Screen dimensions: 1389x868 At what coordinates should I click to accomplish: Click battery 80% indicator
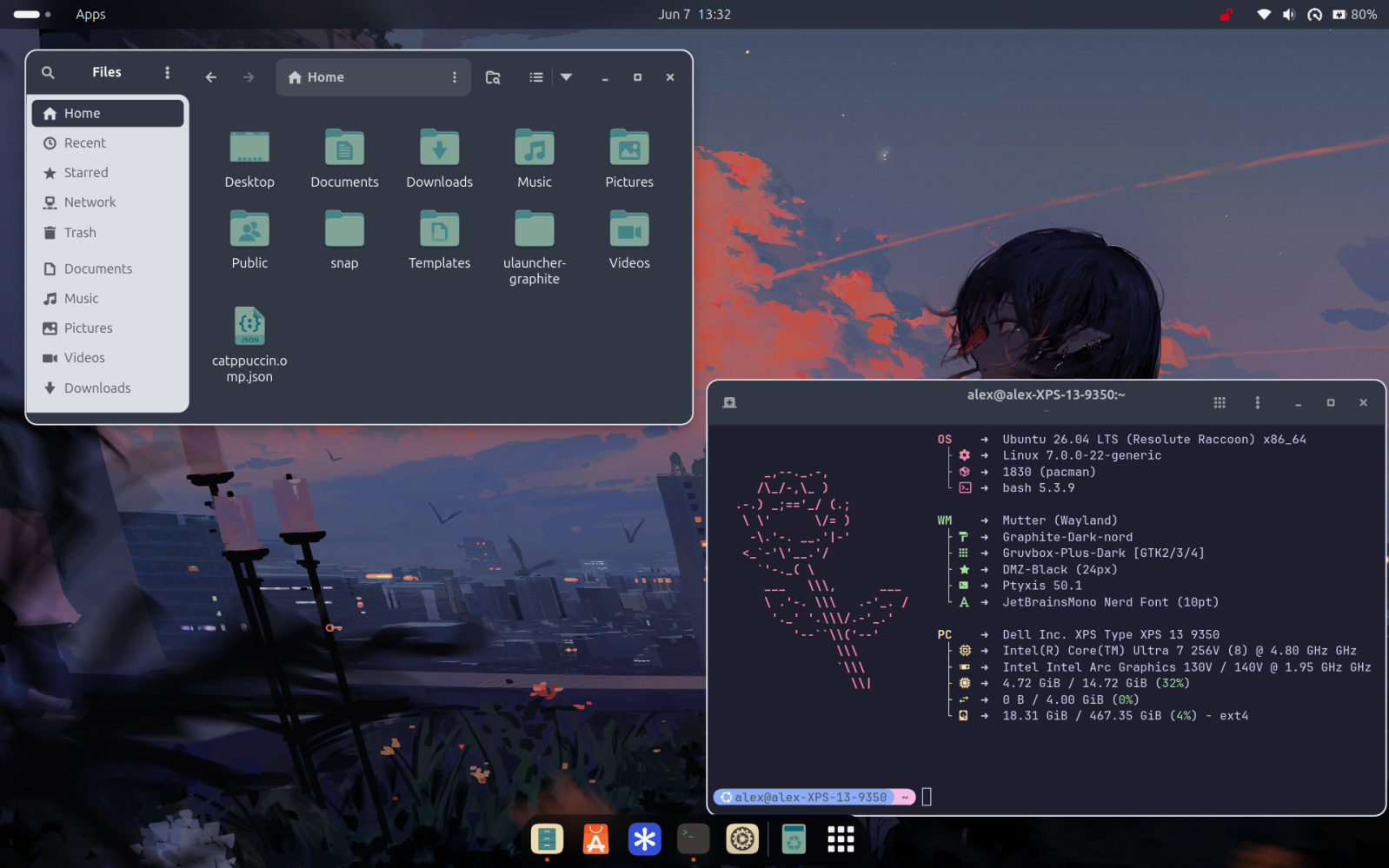coord(1355,14)
